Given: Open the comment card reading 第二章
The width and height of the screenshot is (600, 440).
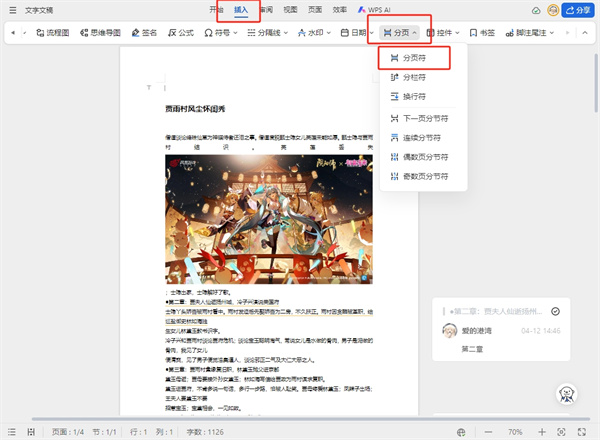Looking at the screenshot, I should coord(501,329).
